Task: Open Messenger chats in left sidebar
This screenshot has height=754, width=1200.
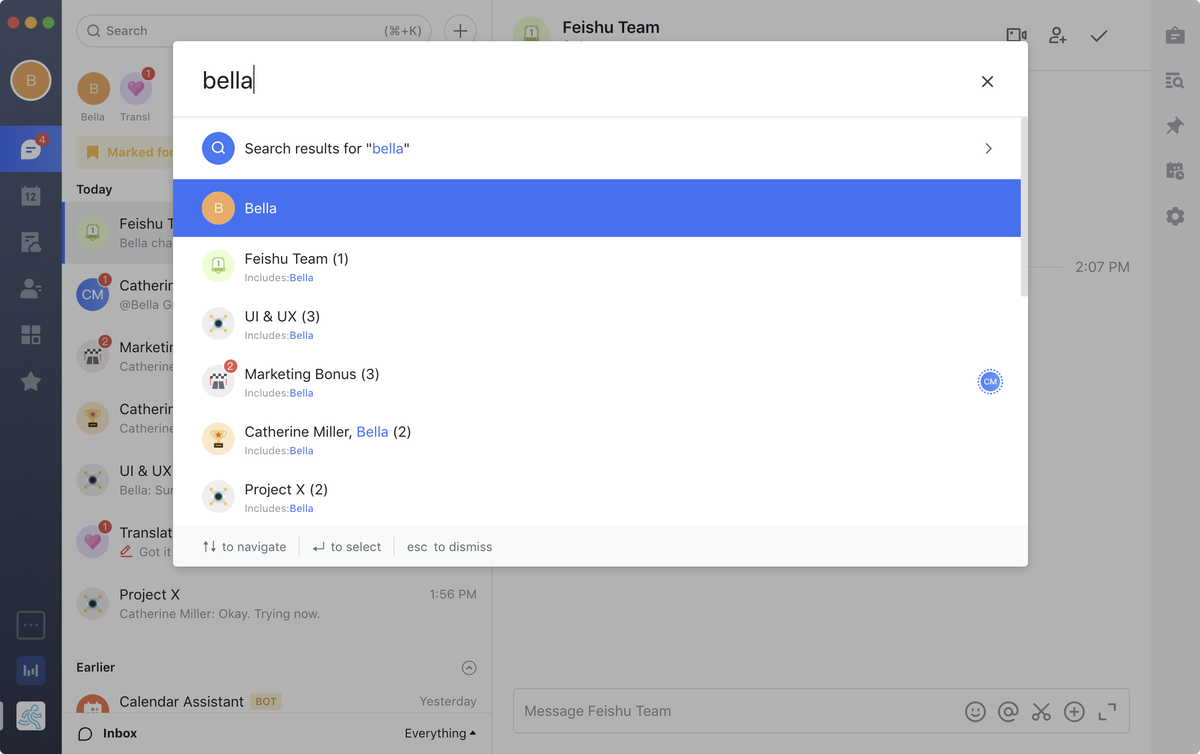Action: (31, 150)
